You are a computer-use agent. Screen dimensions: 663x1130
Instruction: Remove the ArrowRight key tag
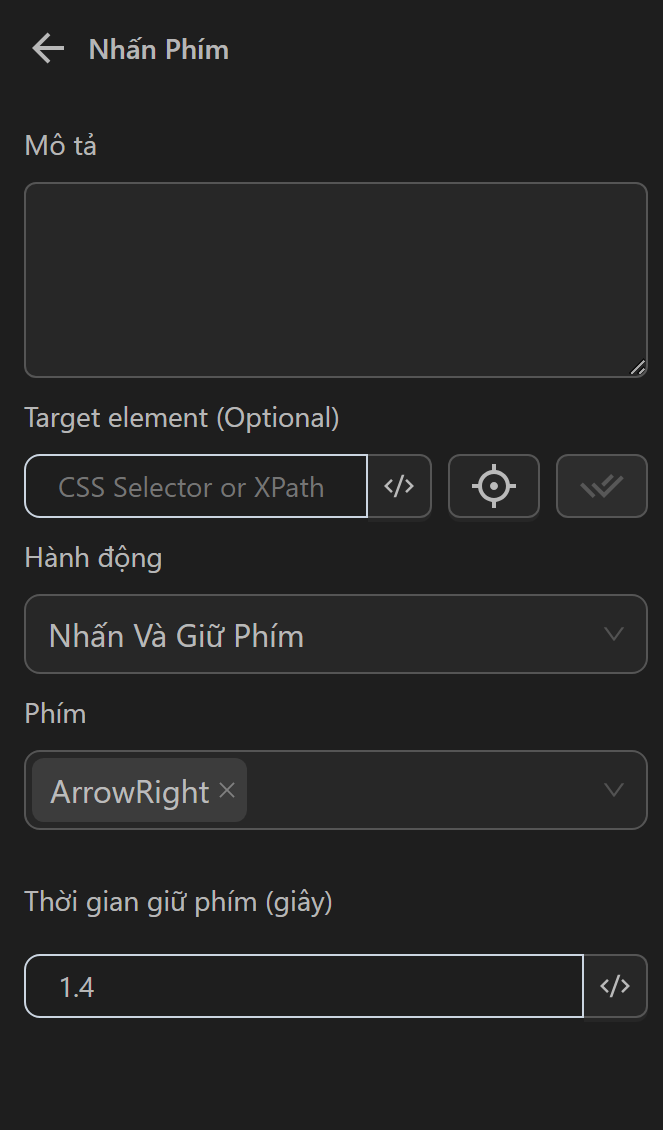point(227,791)
